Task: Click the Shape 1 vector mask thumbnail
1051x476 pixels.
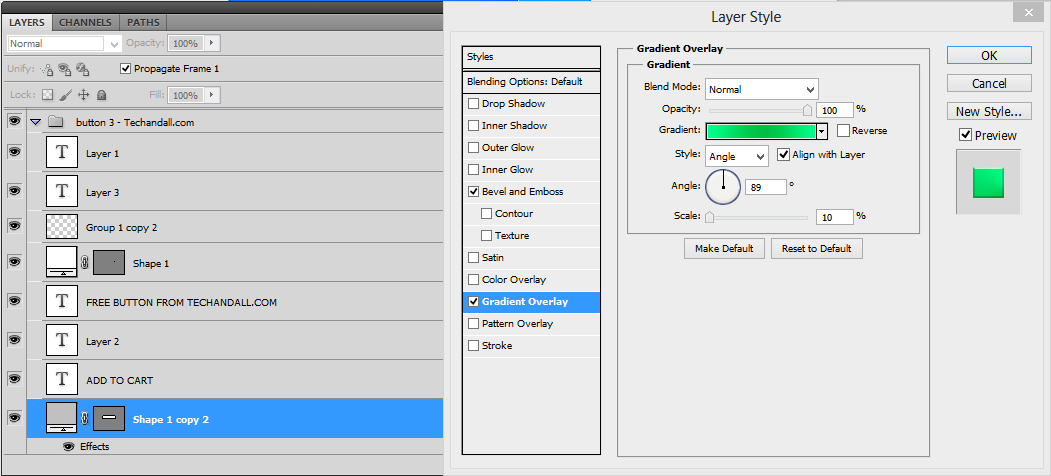Action: (109, 263)
